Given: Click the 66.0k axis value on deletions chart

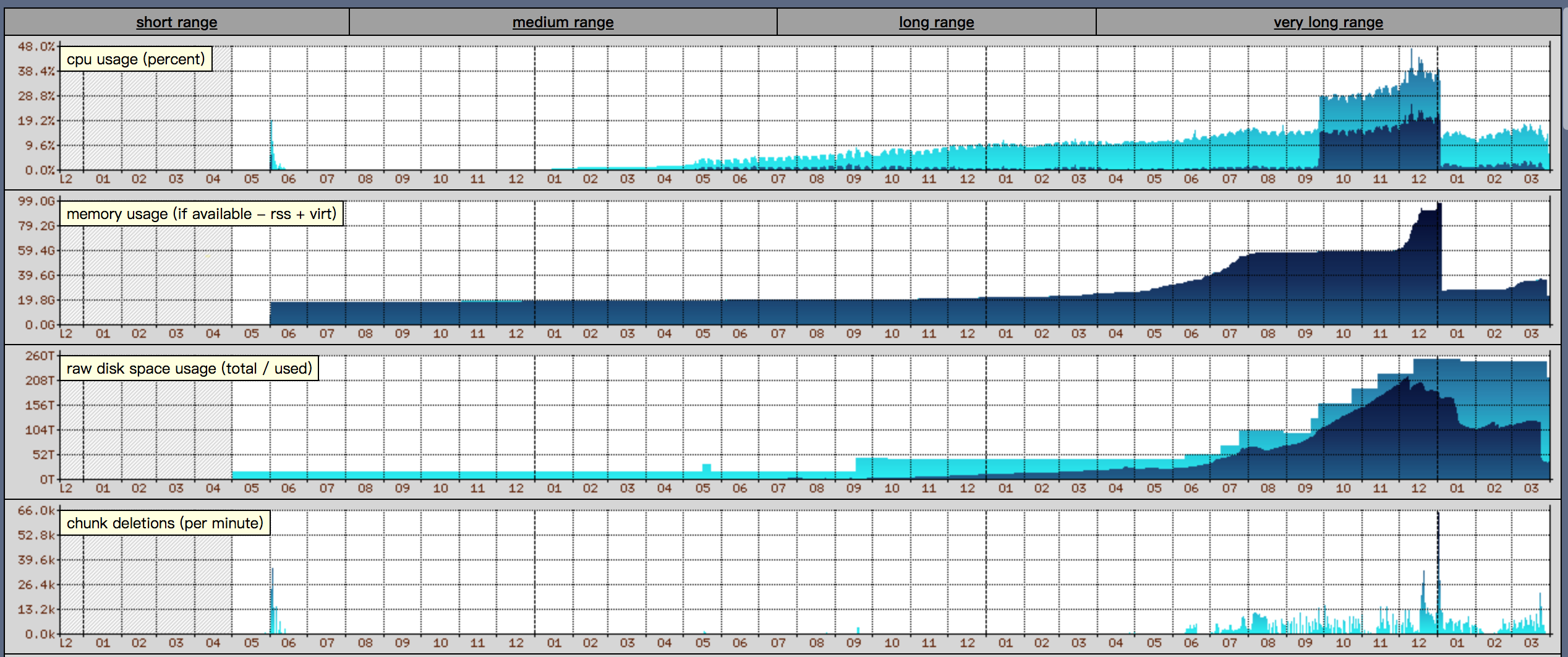Looking at the screenshot, I should [36, 510].
